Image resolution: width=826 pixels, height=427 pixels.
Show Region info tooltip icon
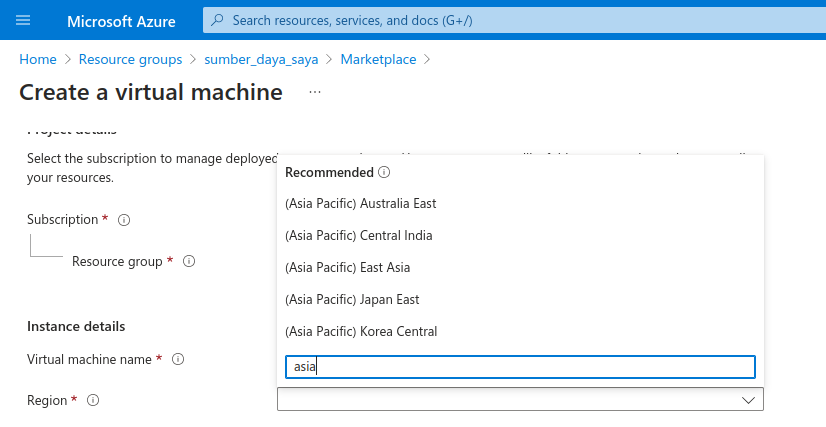93,400
